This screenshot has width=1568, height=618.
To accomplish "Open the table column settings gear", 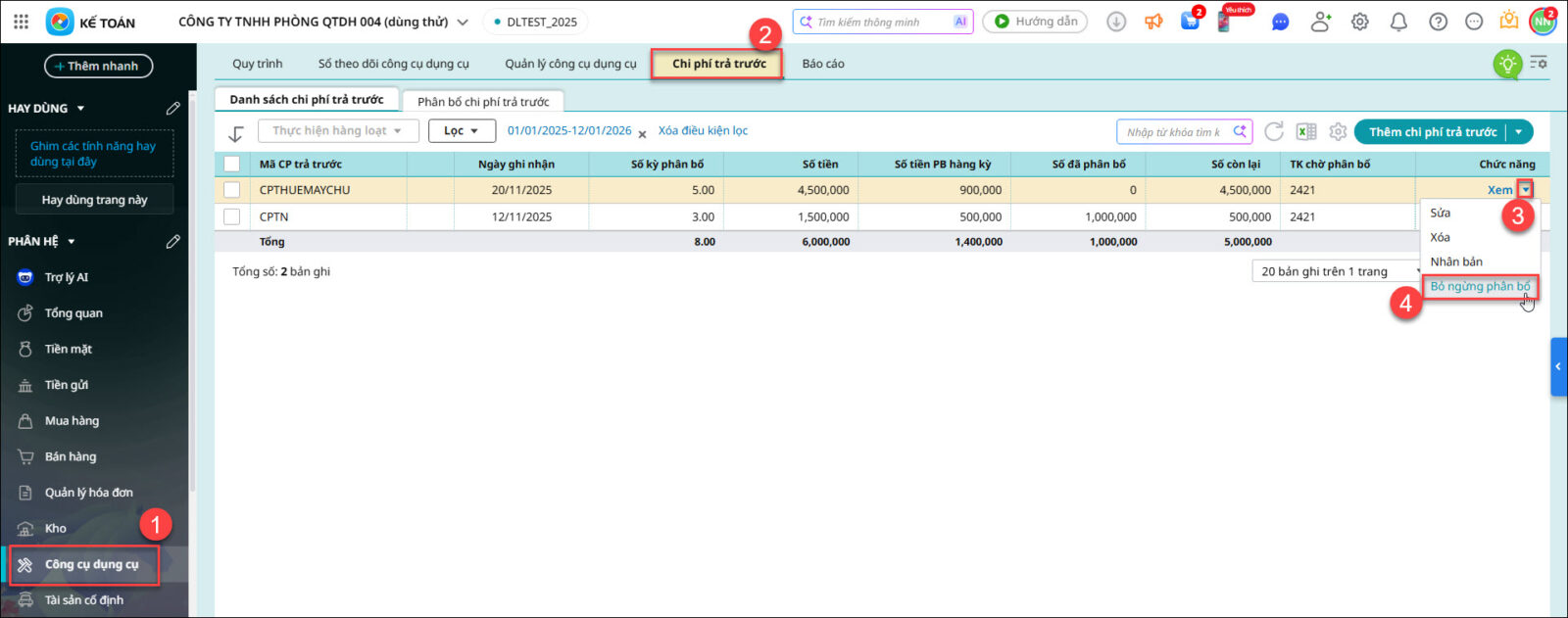I will click(1338, 131).
